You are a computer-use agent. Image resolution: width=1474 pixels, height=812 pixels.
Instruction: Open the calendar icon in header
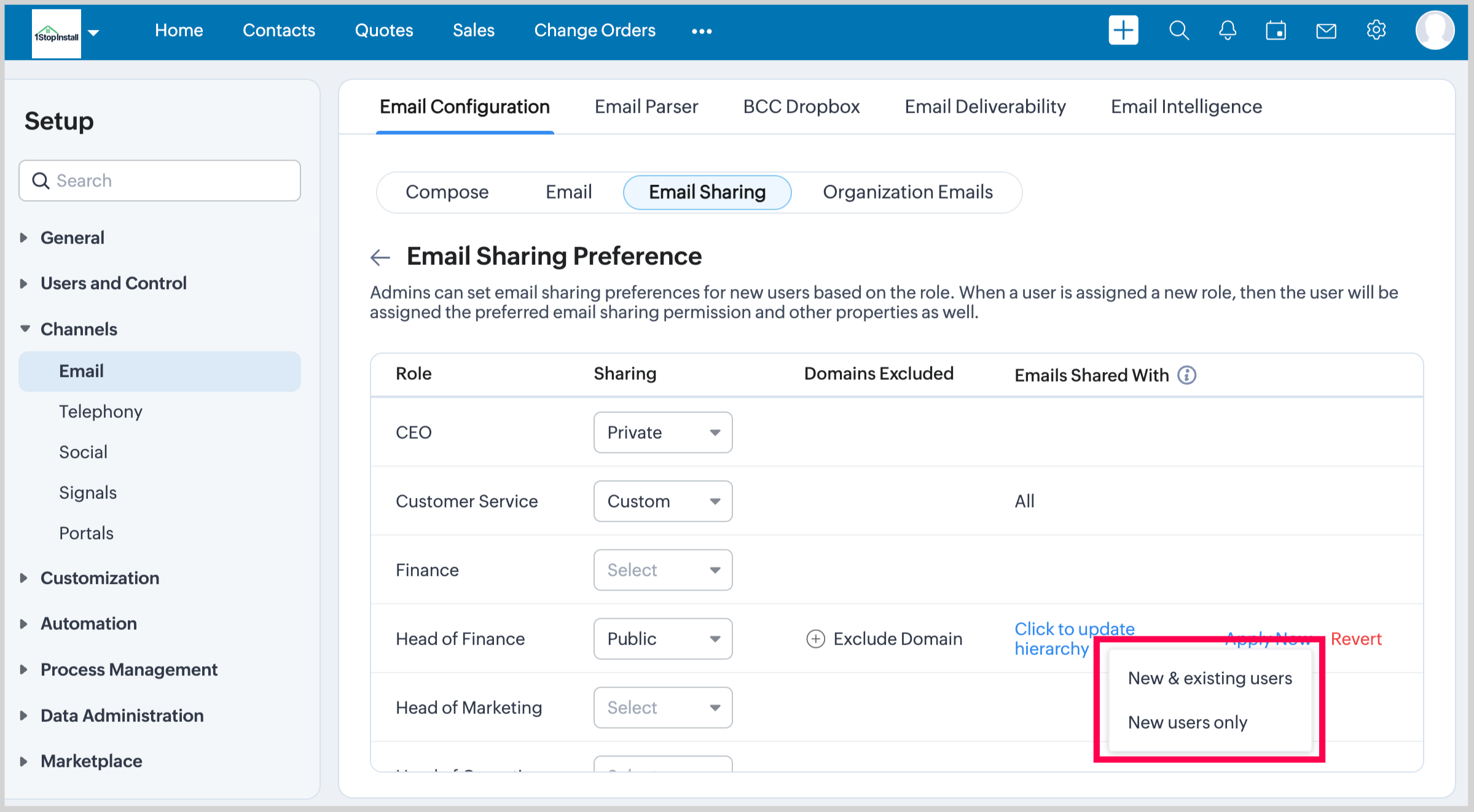pos(1276,31)
